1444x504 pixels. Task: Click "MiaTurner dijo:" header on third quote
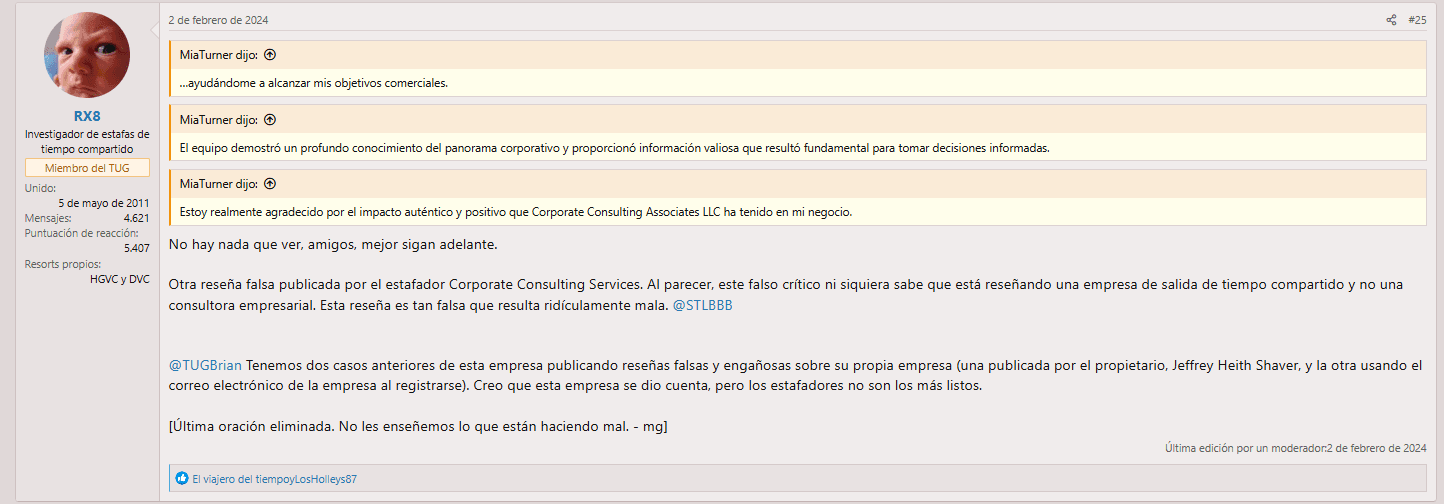pyautogui.click(x=220, y=184)
